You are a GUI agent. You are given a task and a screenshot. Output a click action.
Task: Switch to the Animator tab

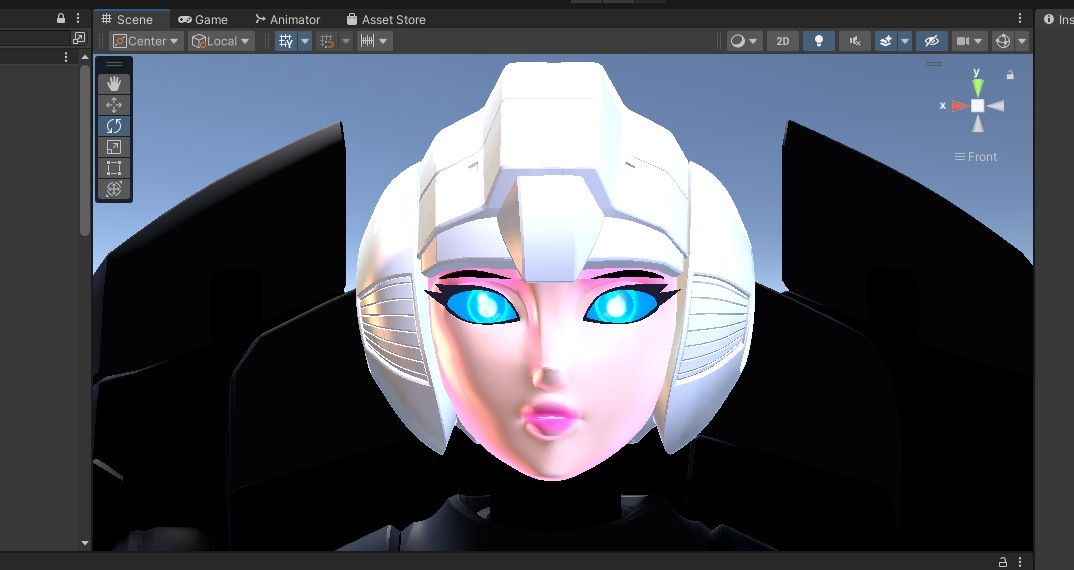coord(287,19)
